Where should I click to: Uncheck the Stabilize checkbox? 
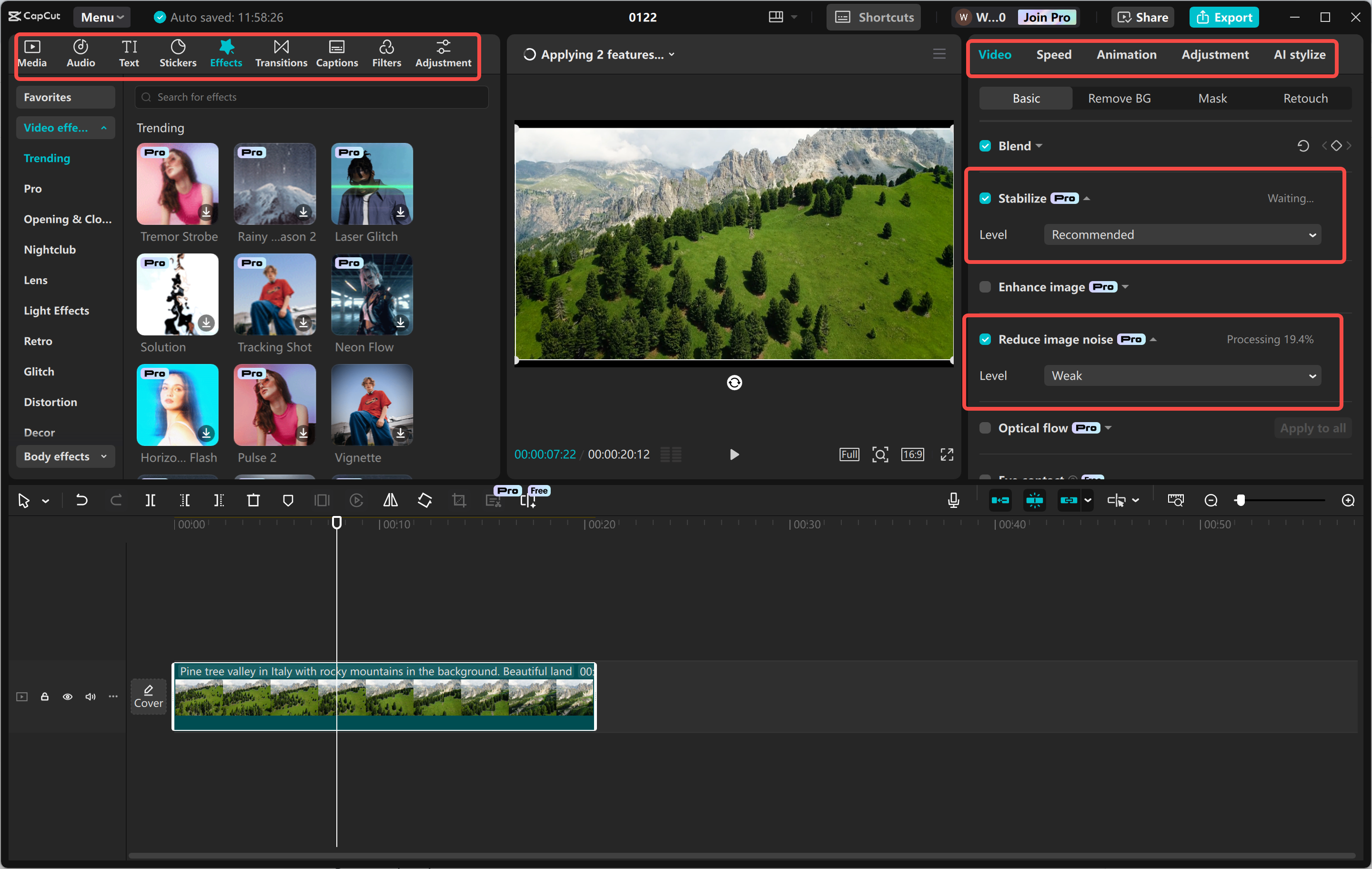[x=985, y=198]
